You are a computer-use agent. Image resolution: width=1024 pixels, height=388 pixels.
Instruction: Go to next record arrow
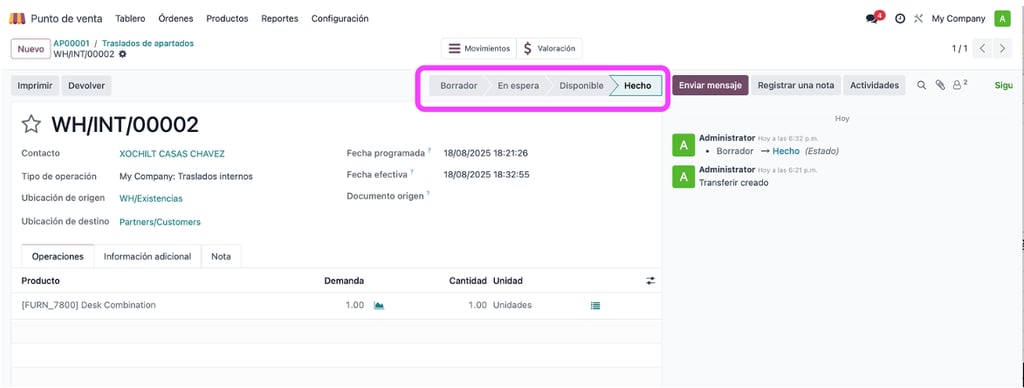pos(1002,48)
